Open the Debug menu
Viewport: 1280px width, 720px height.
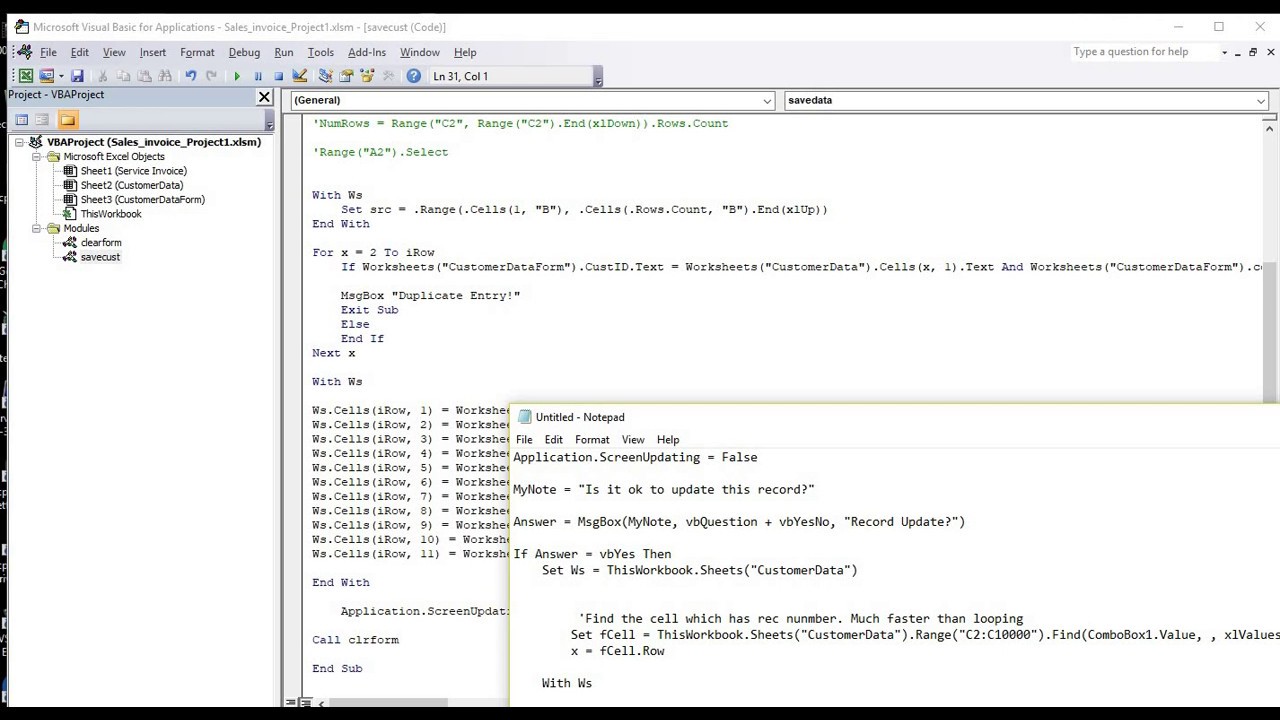coord(244,52)
